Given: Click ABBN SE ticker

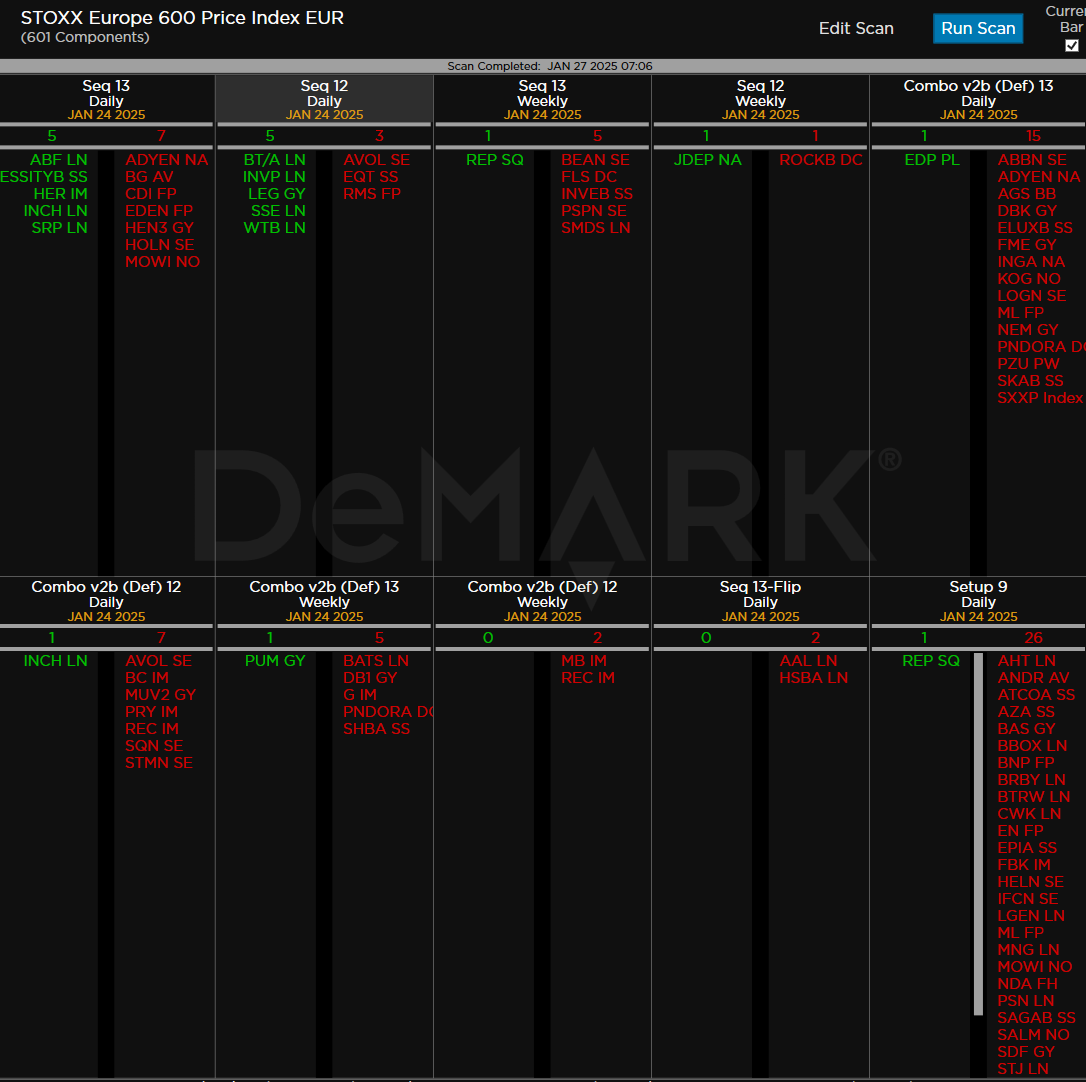Looking at the screenshot, I should (x=1032, y=160).
